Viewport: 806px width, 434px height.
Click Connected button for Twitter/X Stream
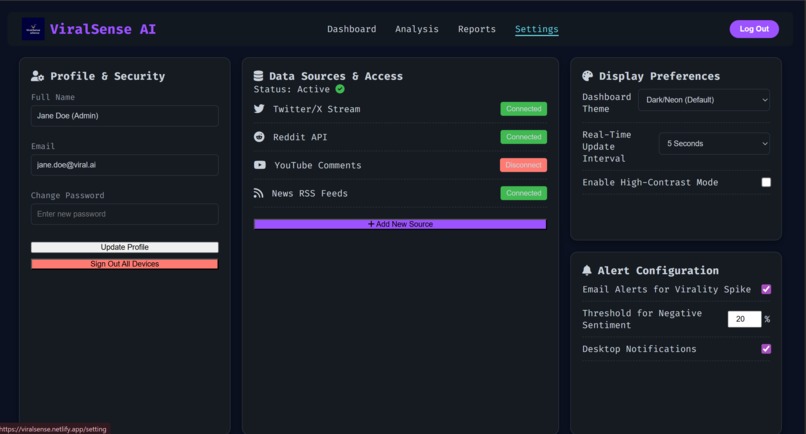[523, 108]
